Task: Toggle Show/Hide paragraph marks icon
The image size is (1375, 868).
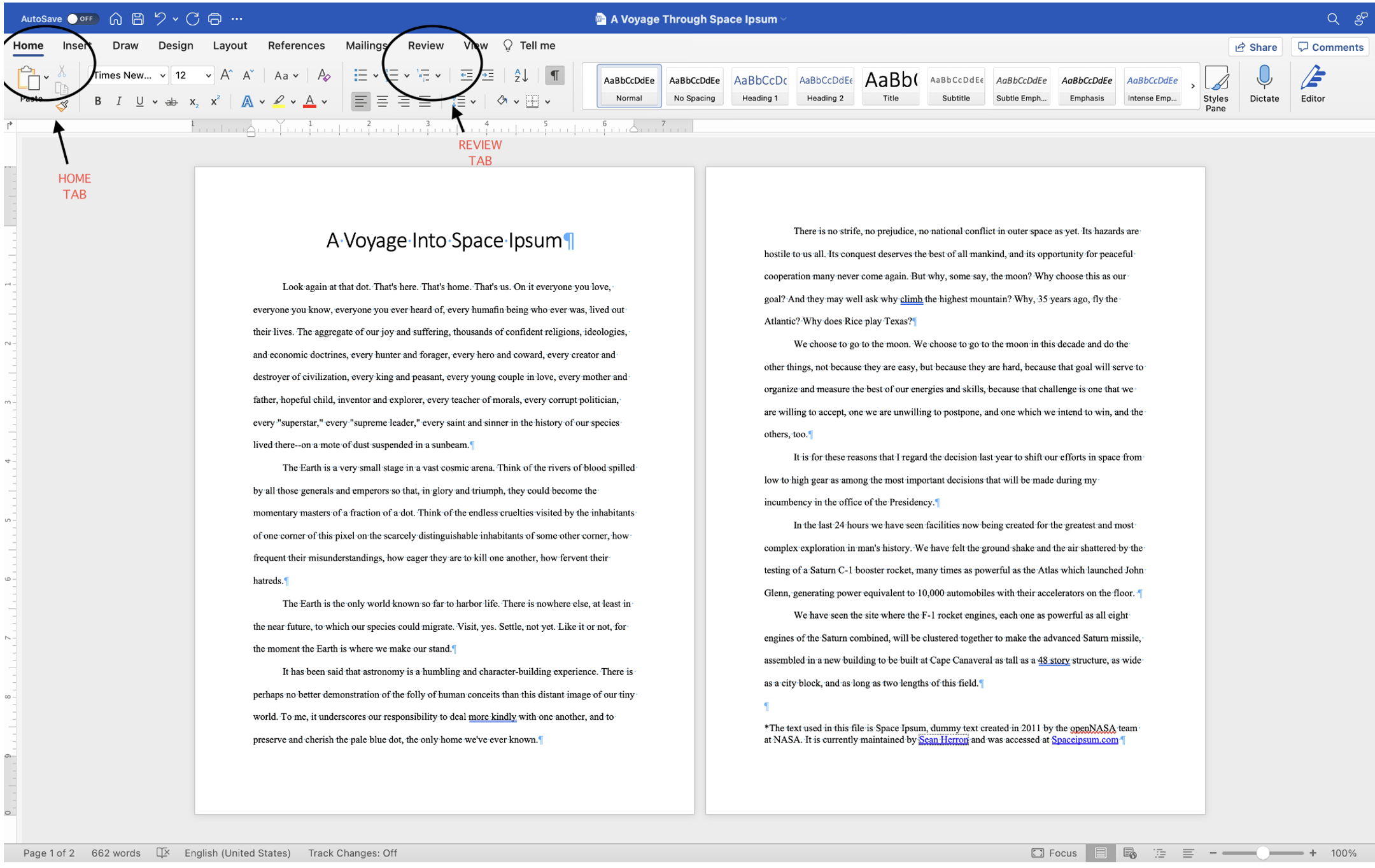Action: [x=555, y=76]
